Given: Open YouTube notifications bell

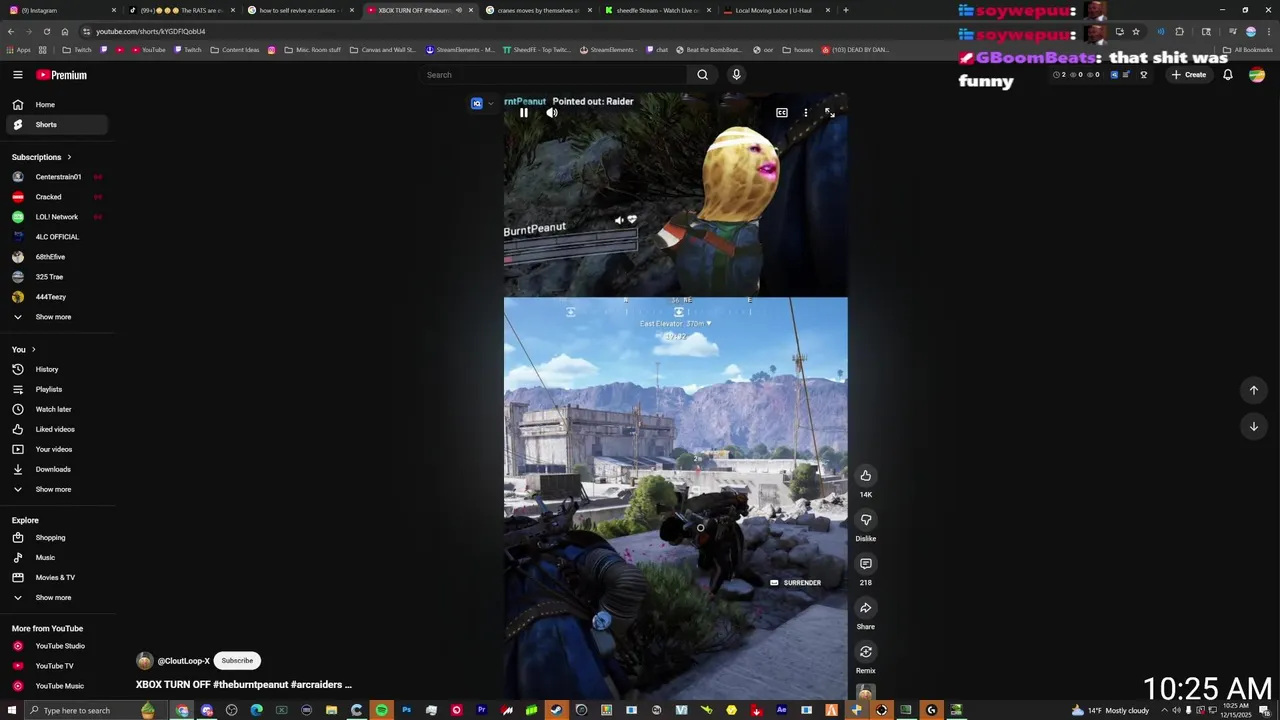Looking at the screenshot, I should coord(1228,75).
